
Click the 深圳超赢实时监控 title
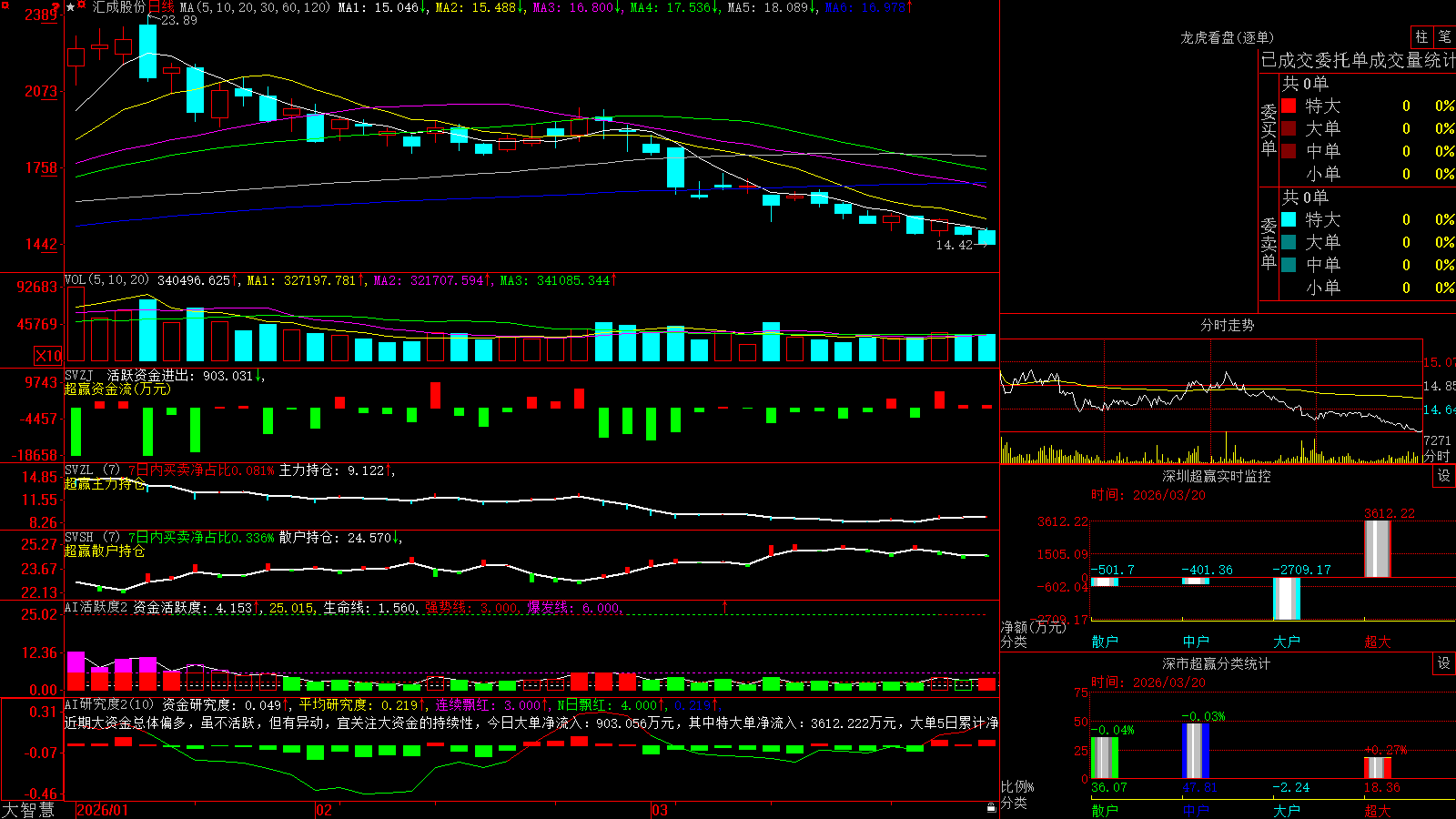click(x=1216, y=476)
